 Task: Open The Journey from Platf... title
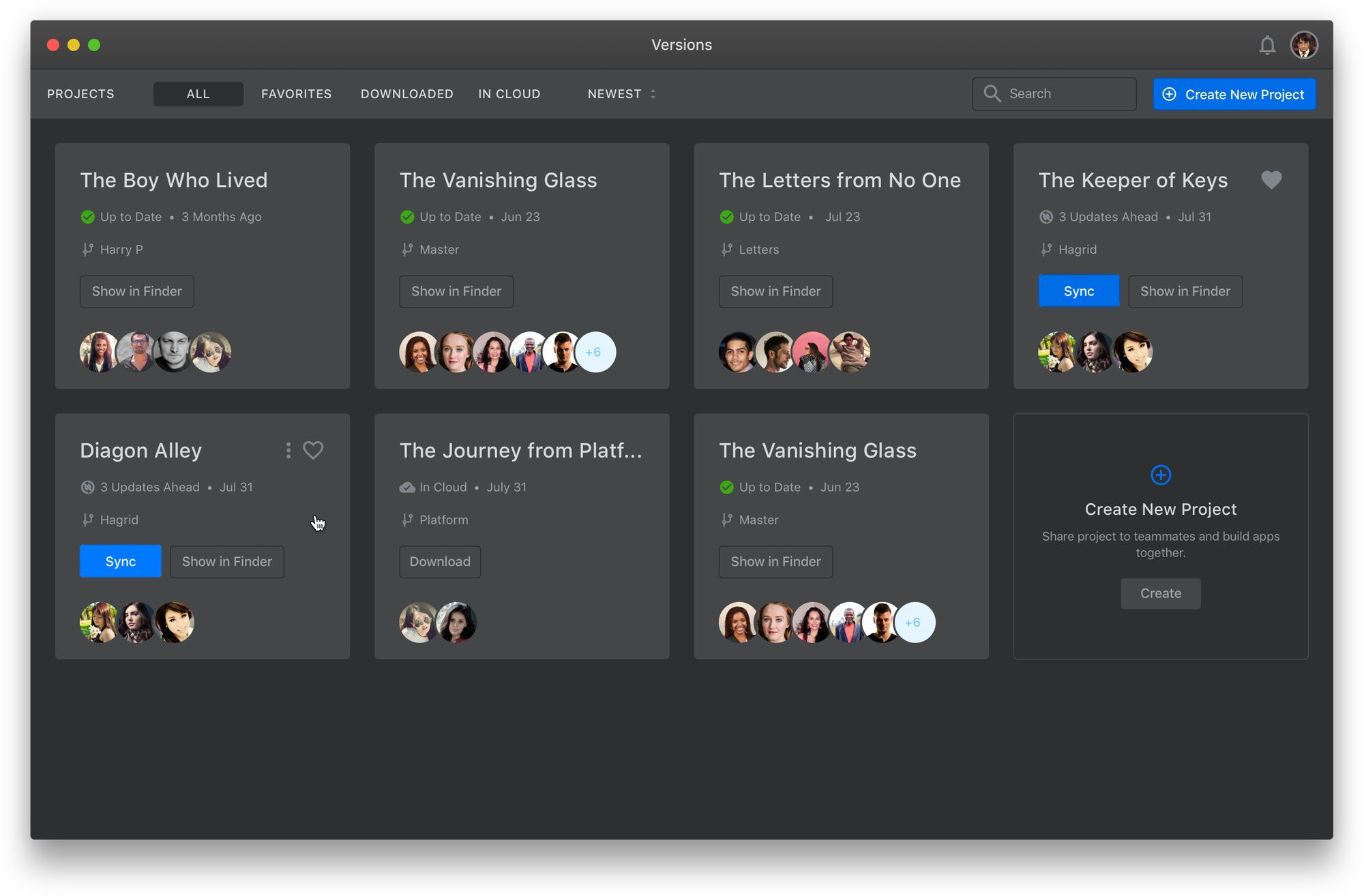point(520,450)
